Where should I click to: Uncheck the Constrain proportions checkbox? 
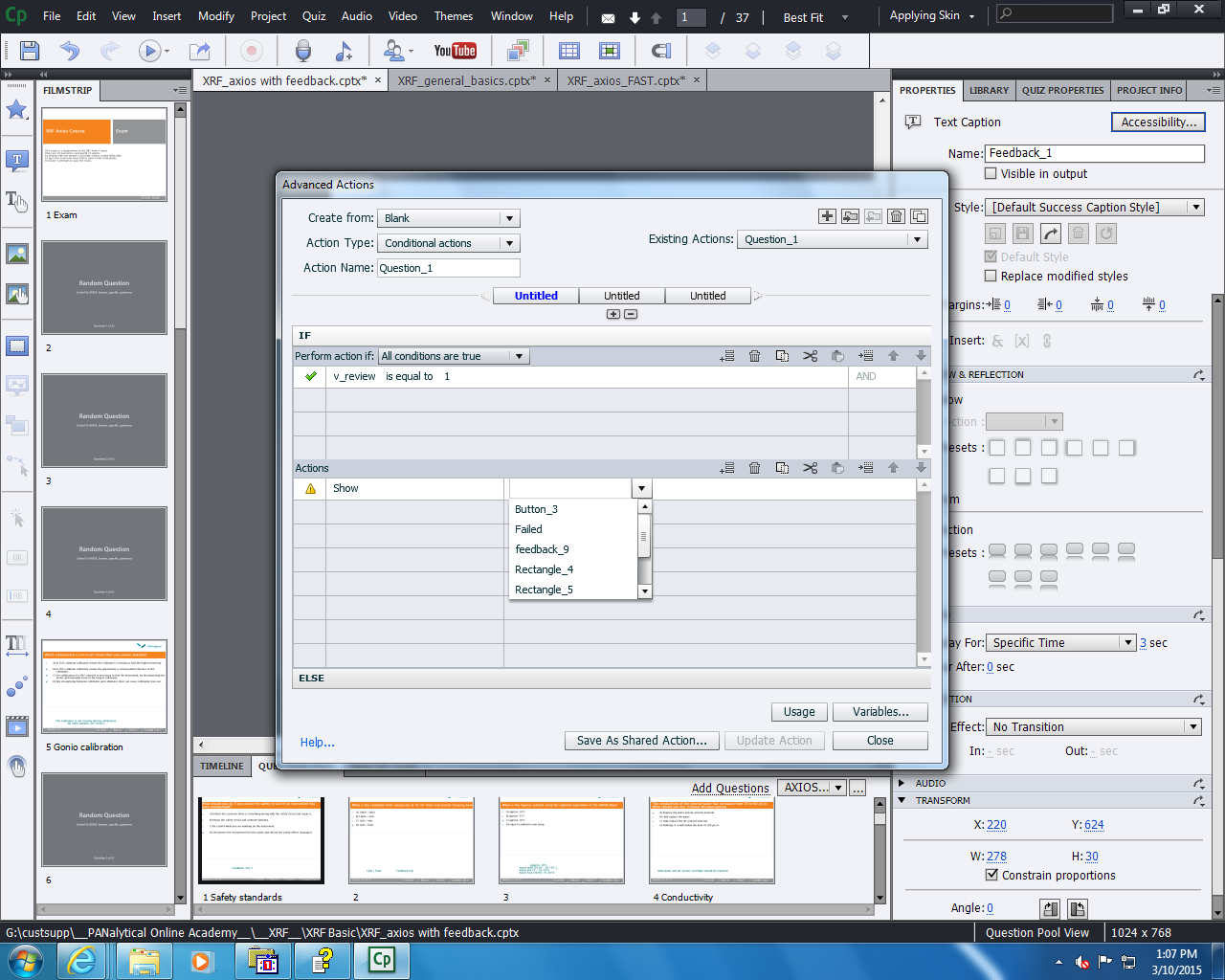pos(991,875)
